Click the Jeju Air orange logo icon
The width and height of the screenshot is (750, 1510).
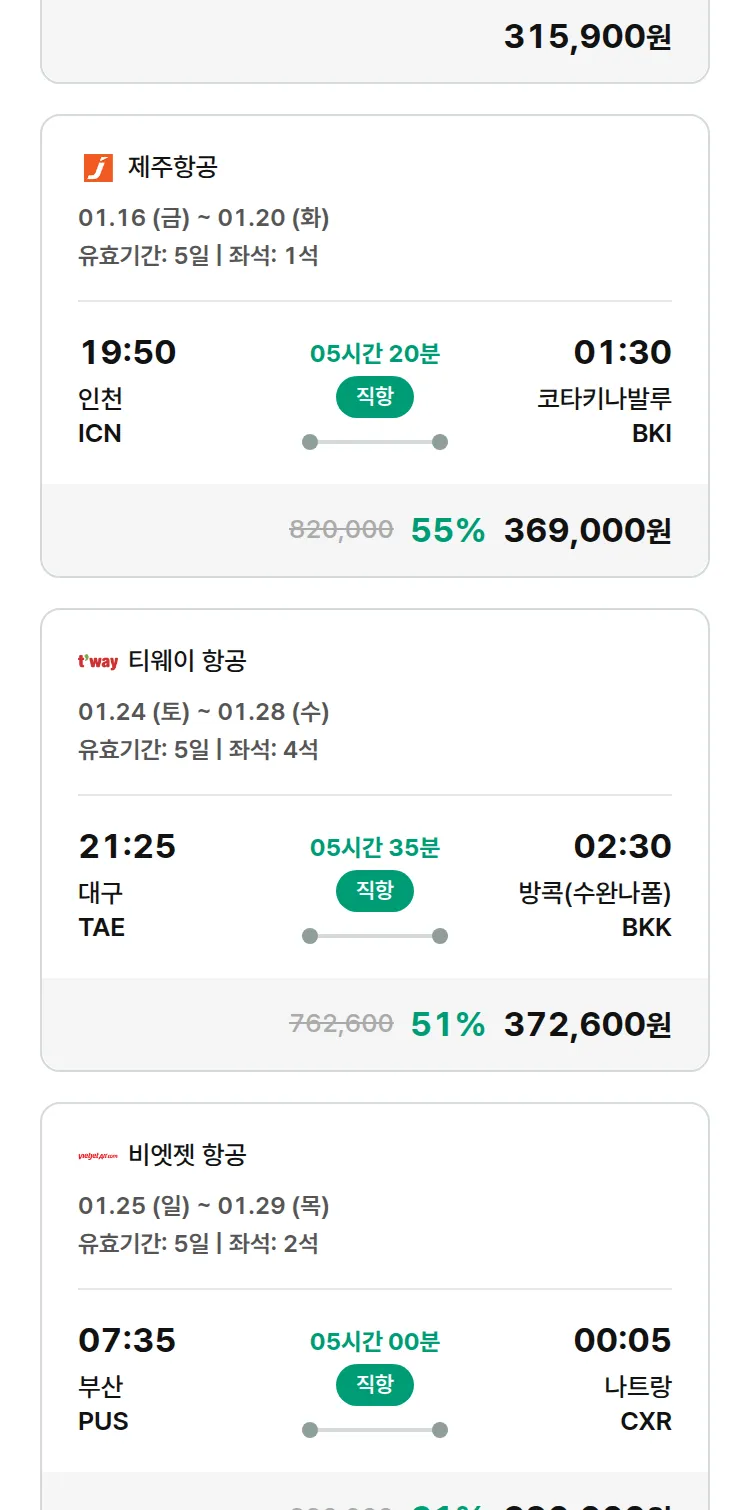click(x=98, y=167)
